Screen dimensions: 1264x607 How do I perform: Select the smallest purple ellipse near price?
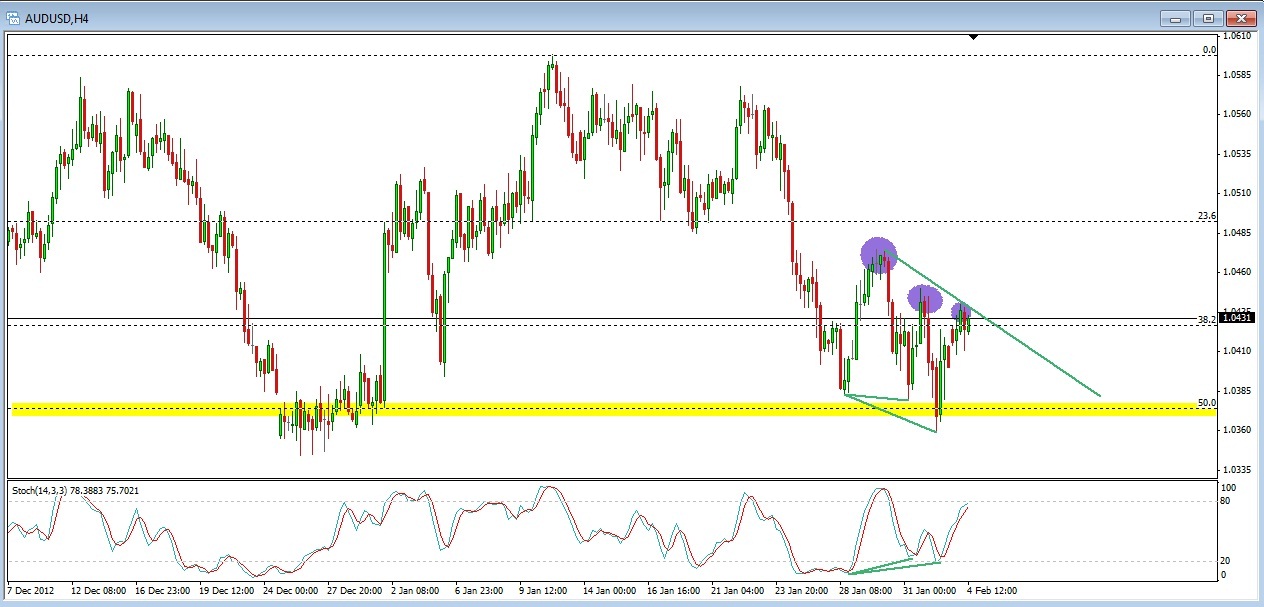pyautogui.click(x=961, y=312)
